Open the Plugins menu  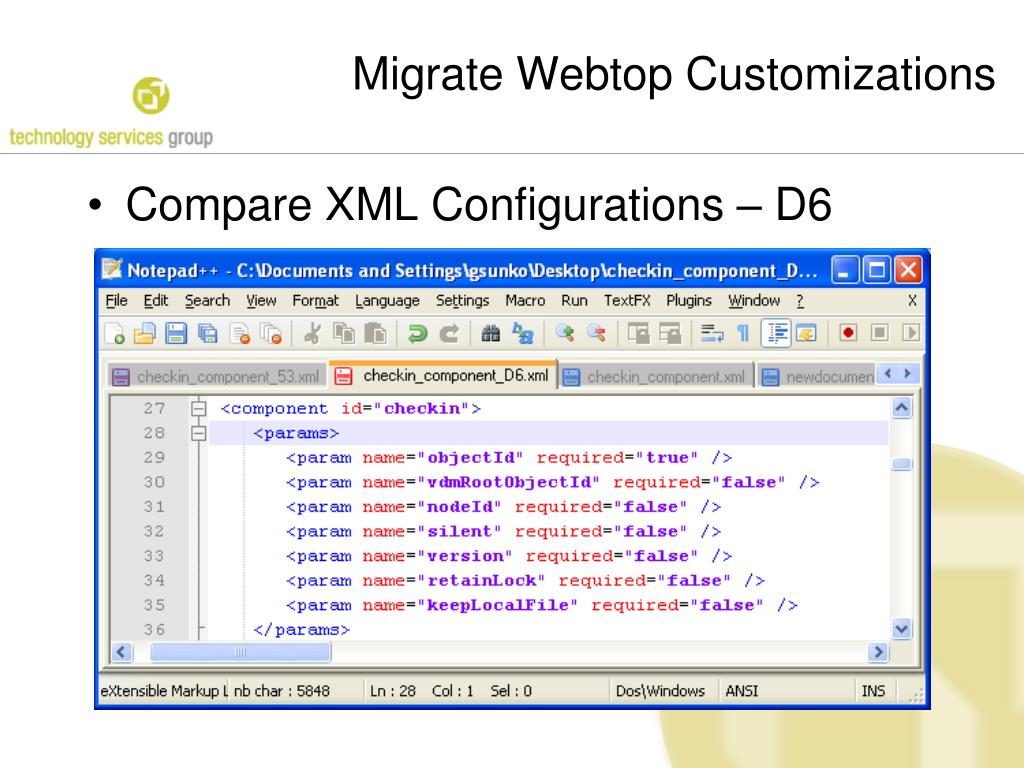pyautogui.click(x=688, y=300)
